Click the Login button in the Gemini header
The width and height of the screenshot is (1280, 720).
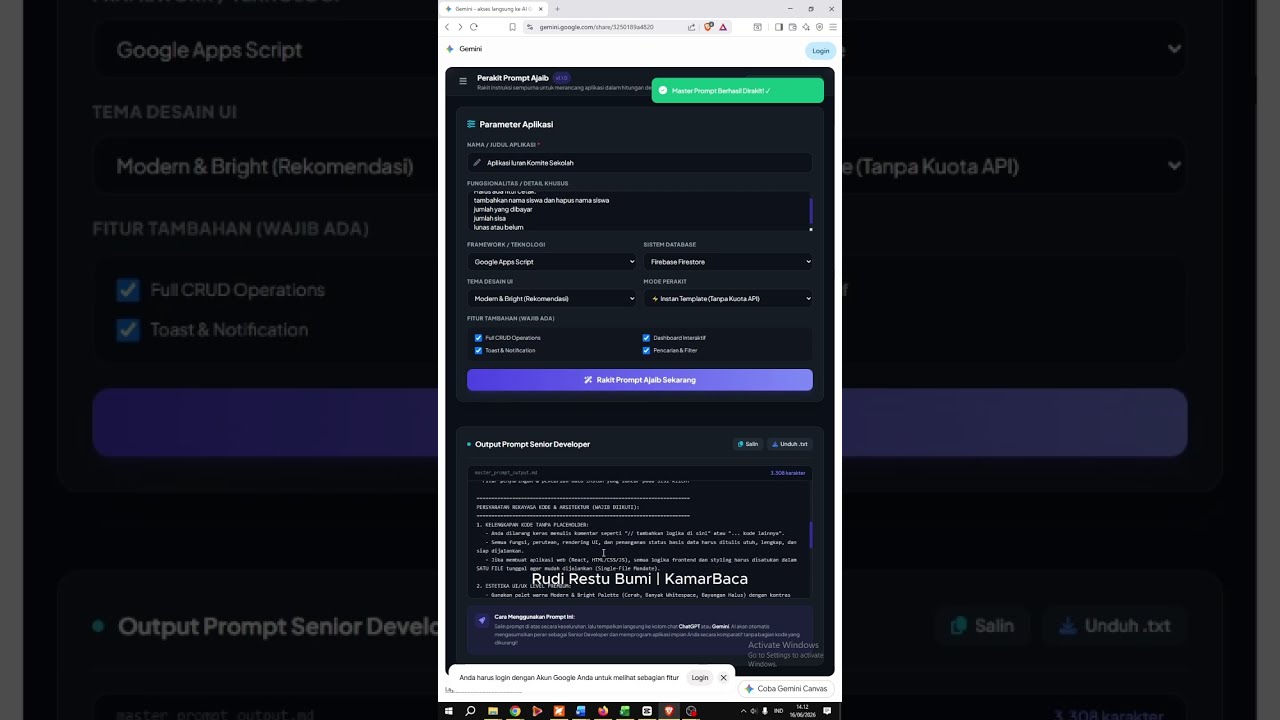pos(821,51)
